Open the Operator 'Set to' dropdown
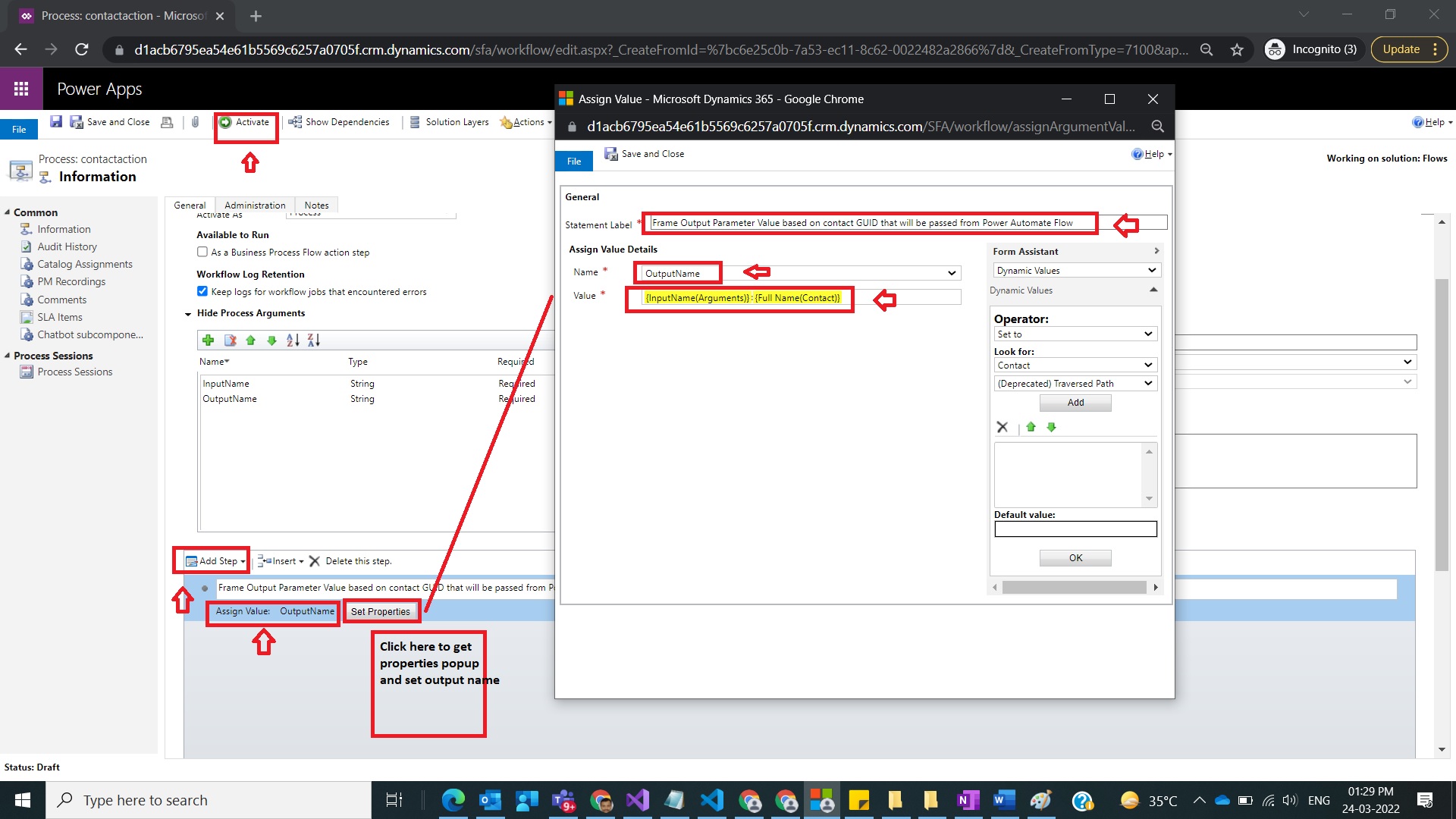 [1075, 334]
